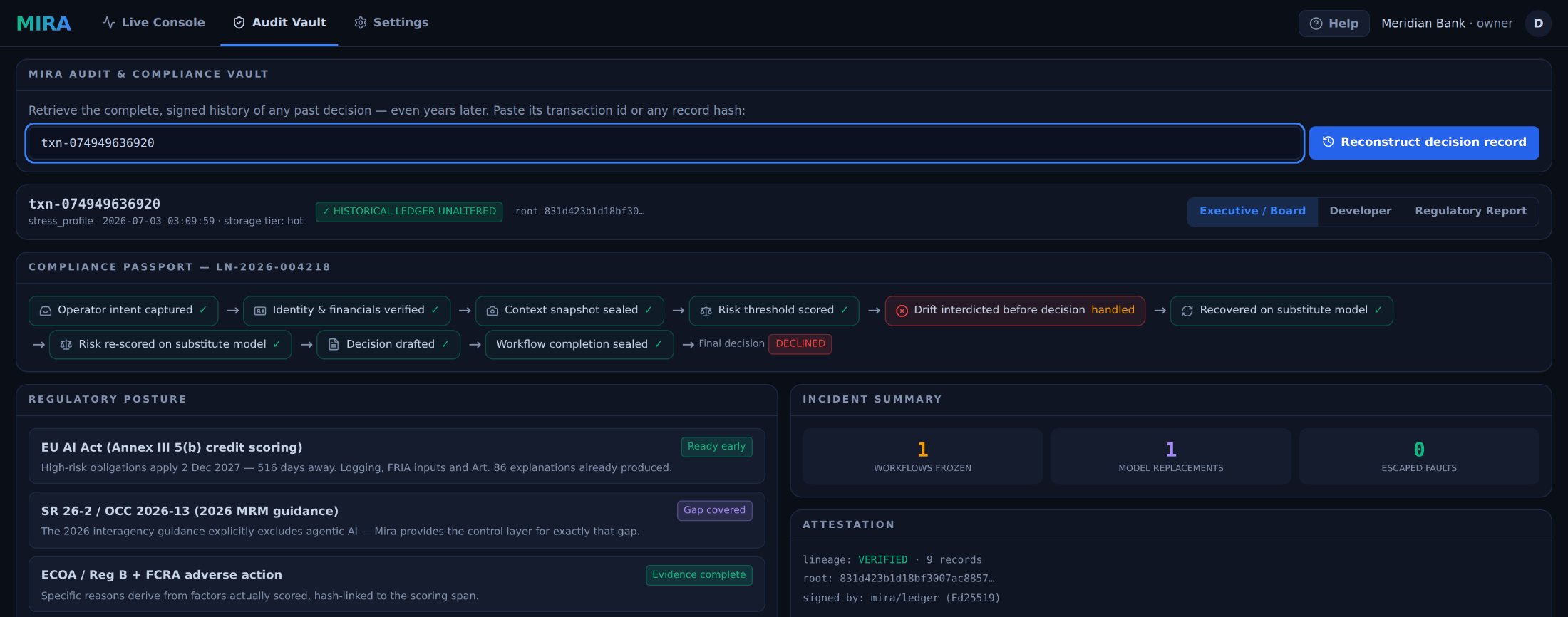Click the document icon for Decision drafted
The height and width of the screenshot is (617, 1568).
334,345
